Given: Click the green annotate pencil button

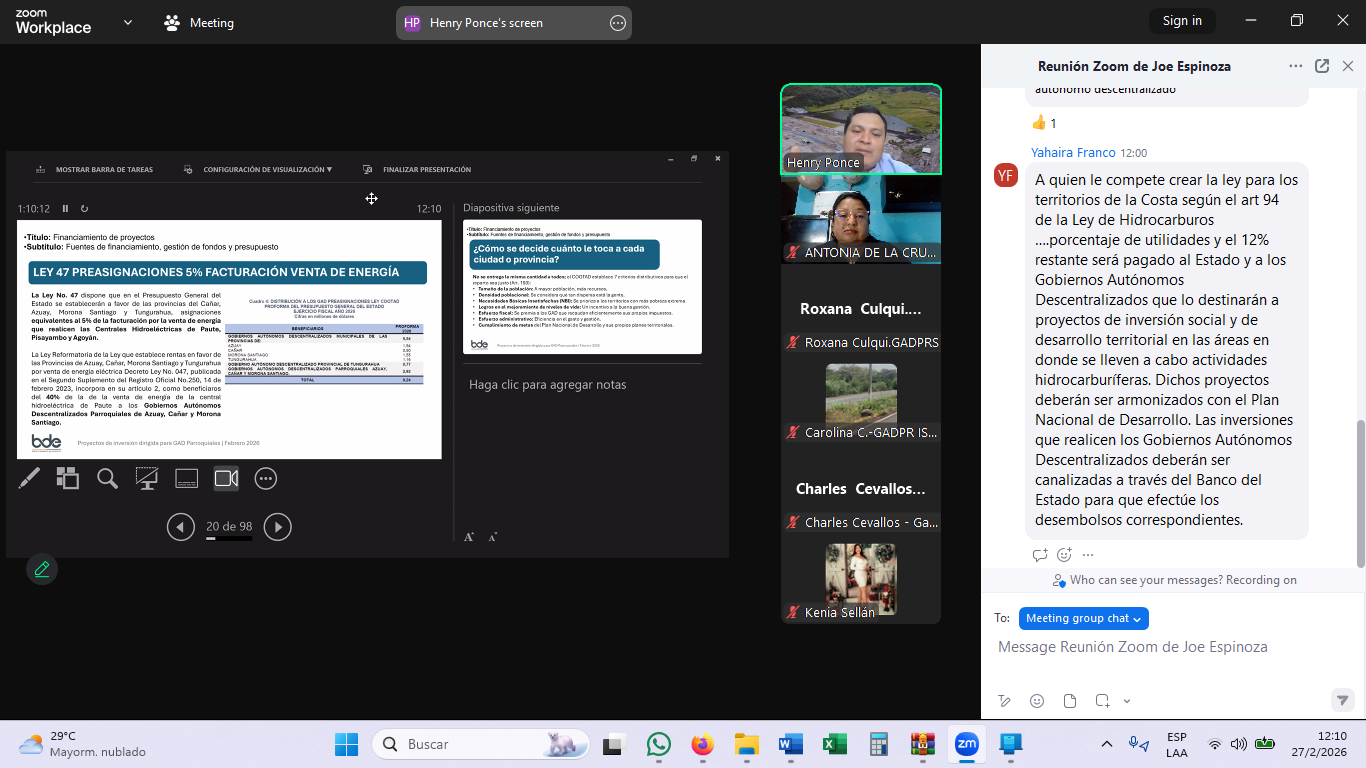Looking at the screenshot, I should coord(42,569).
